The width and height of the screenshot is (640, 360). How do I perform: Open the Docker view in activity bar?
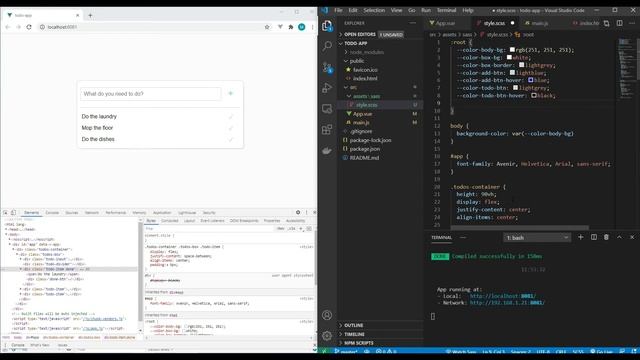[327, 151]
